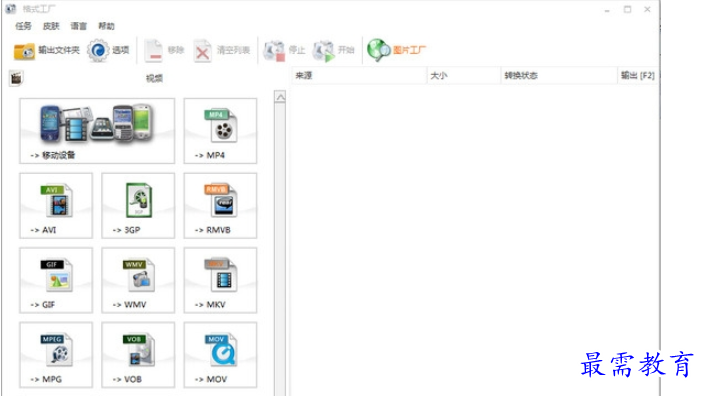Viewport: 702px width, 396px height.
Task: Choose convert to MOV
Action: tap(220, 355)
